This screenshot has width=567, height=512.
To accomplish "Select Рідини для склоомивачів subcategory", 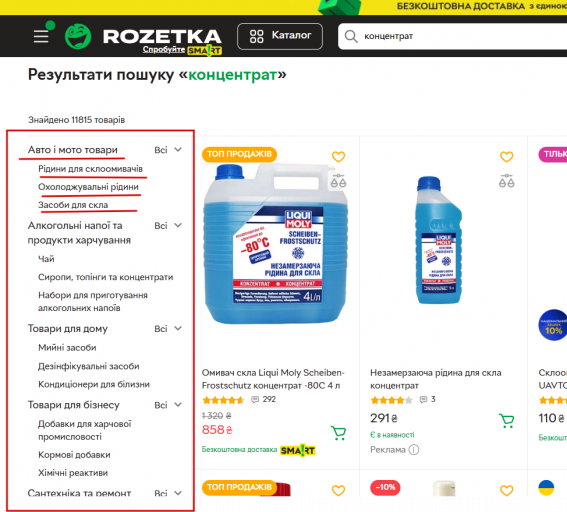I will [90, 169].
